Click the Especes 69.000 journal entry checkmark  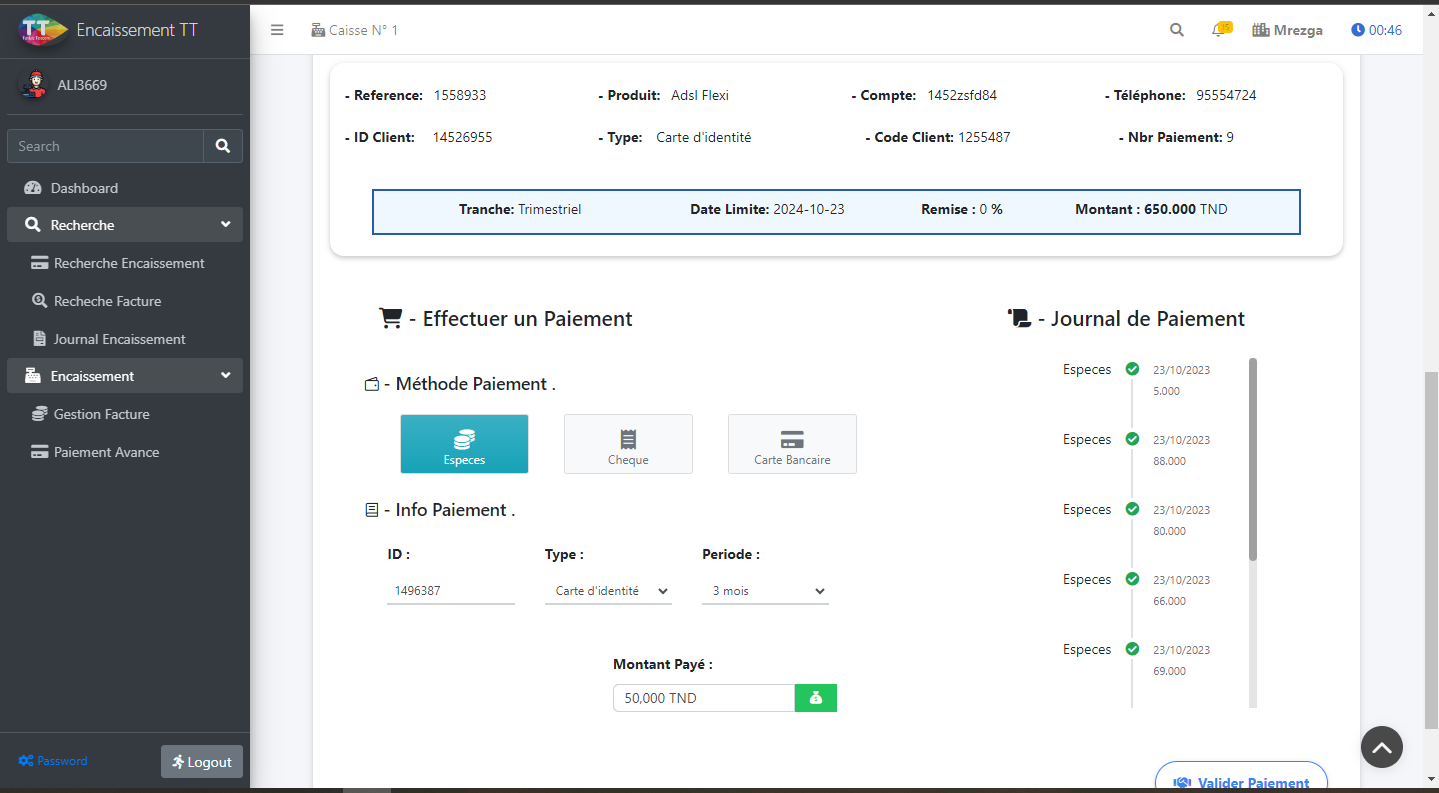click(x=1132, y=649)
